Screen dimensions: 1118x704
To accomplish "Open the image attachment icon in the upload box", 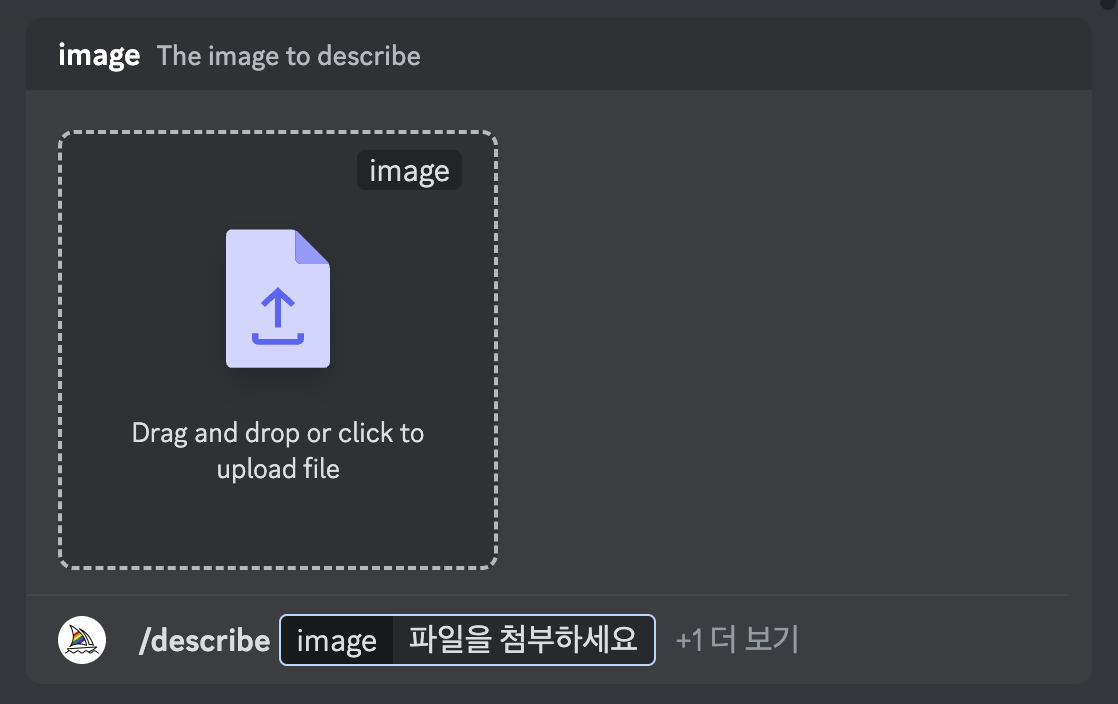I will click(278, 297).
